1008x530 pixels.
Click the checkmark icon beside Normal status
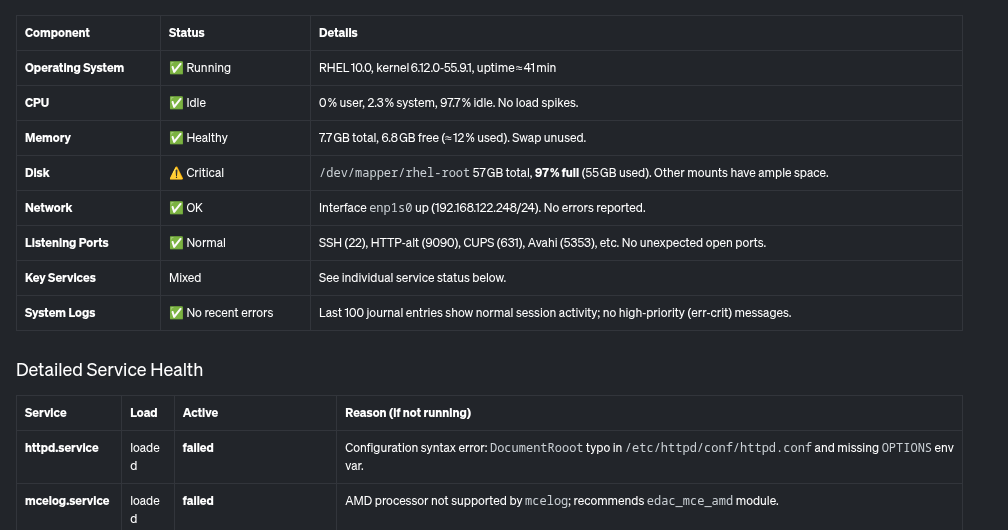pos(176,243)
